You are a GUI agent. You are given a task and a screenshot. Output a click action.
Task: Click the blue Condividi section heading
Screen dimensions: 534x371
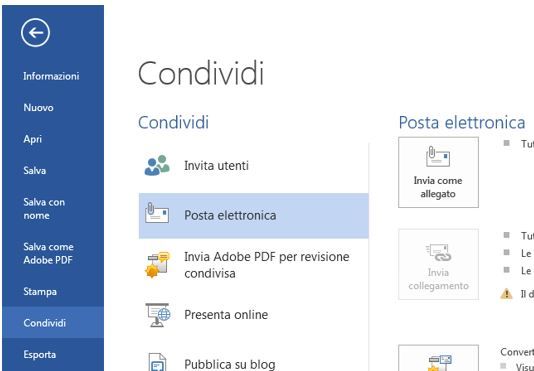(x=173, y=122)
